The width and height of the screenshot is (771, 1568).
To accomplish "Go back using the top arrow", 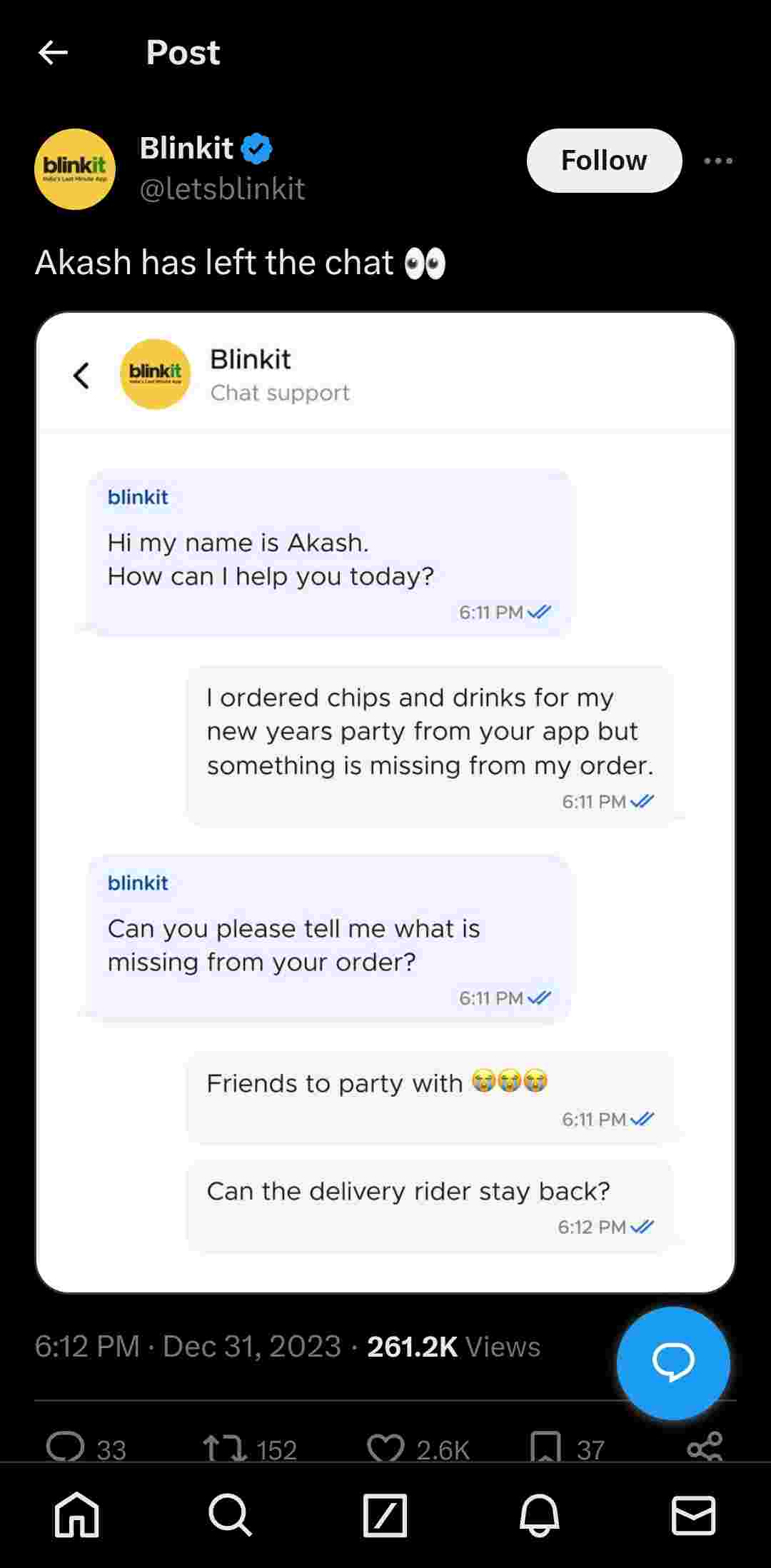I will (53, 52).
